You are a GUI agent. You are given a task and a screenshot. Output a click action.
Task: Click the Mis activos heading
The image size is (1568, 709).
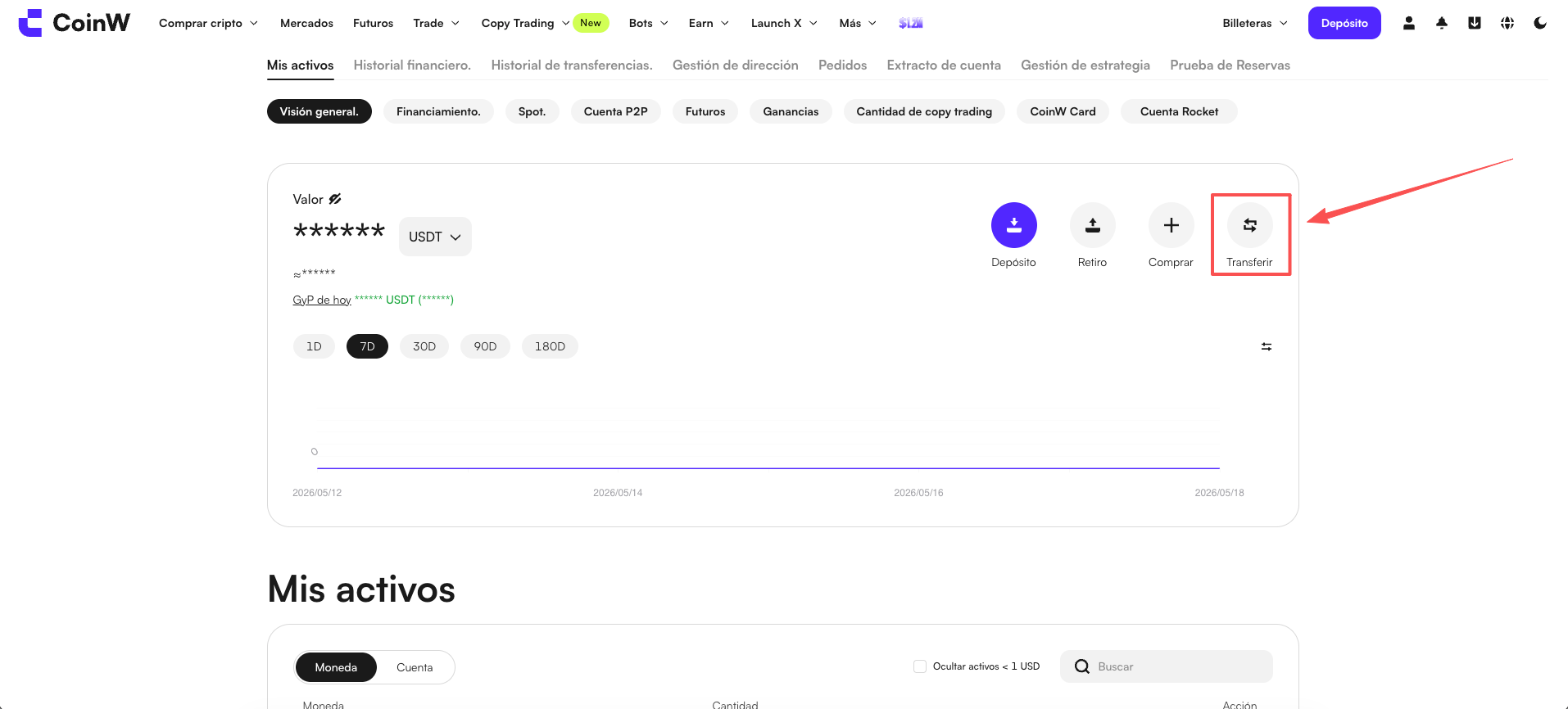(361, 589)
